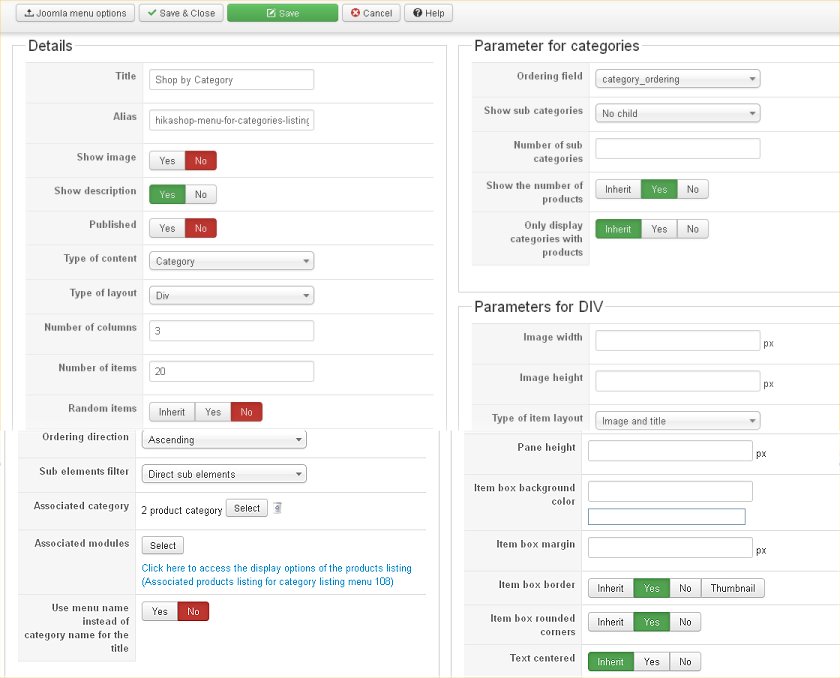Click Select next to Associated category

(x=247, y=508)
